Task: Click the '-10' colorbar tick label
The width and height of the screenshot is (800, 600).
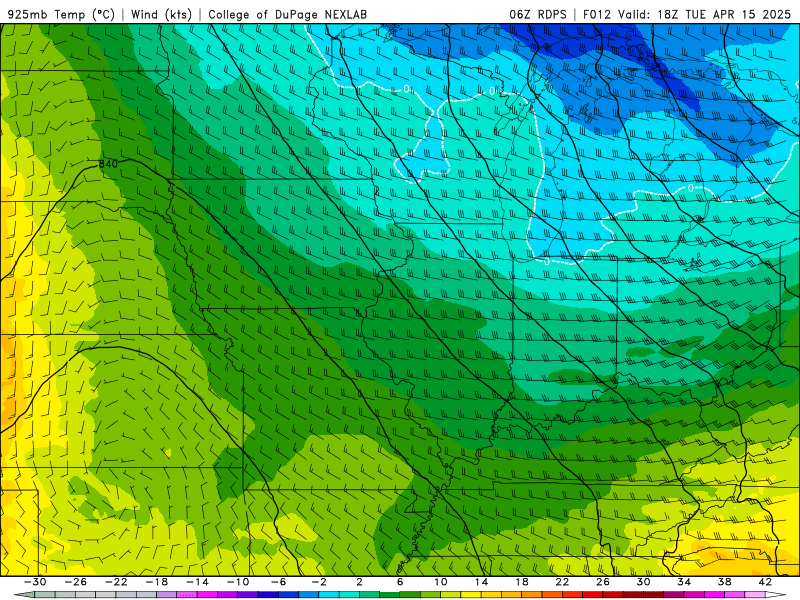Action: [x=238, y=582]
